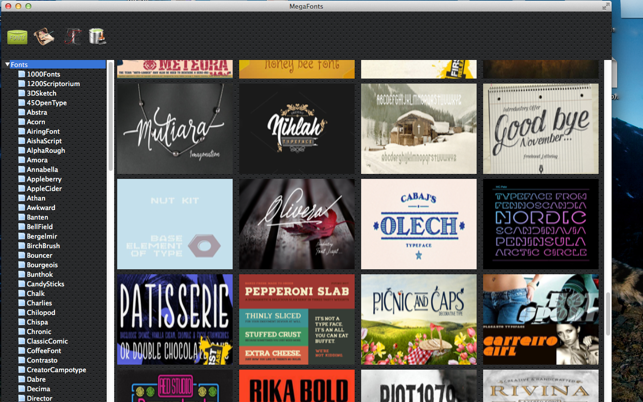Screen dimensions: 643x402
Task: Open the snowy cabin font thumbnail
Action: 419,128
